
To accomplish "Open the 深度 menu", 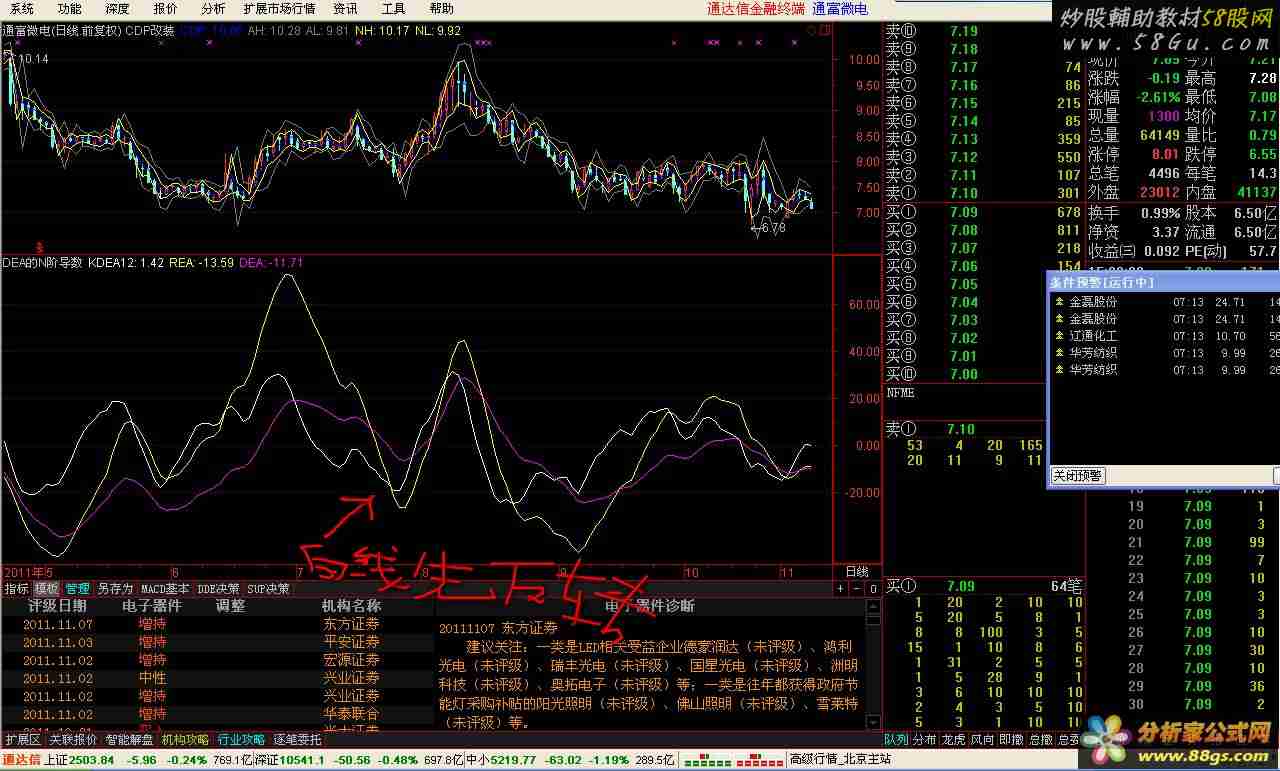I will click(118, 8).
